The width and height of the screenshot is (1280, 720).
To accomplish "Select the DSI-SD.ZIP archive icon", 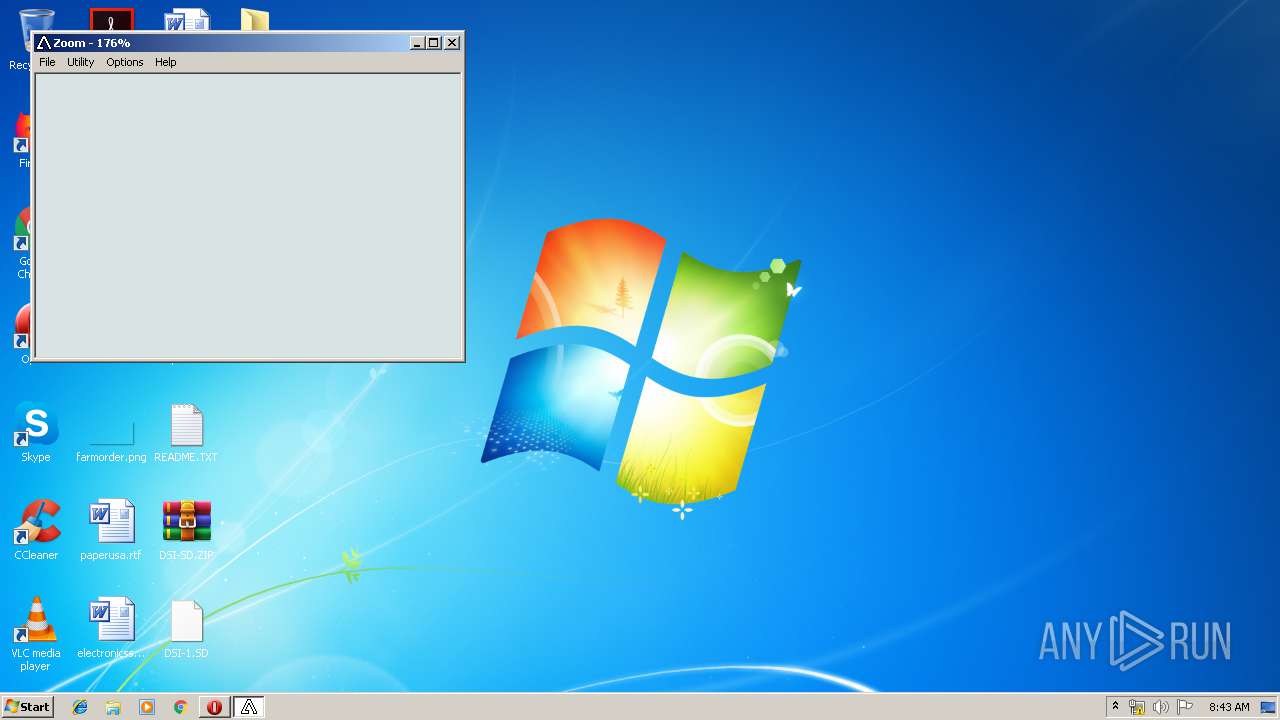I will (186, 531).
